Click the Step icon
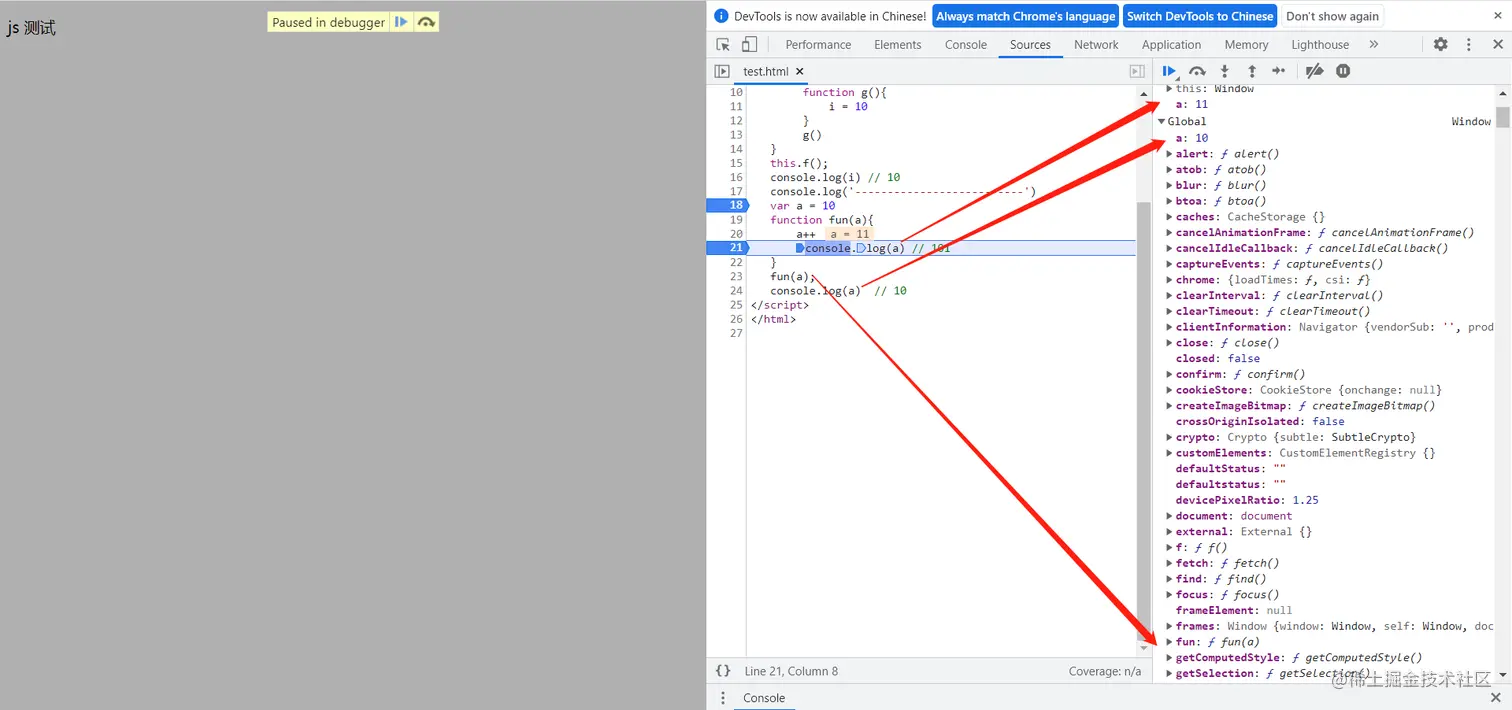 tap(1278, 71)
